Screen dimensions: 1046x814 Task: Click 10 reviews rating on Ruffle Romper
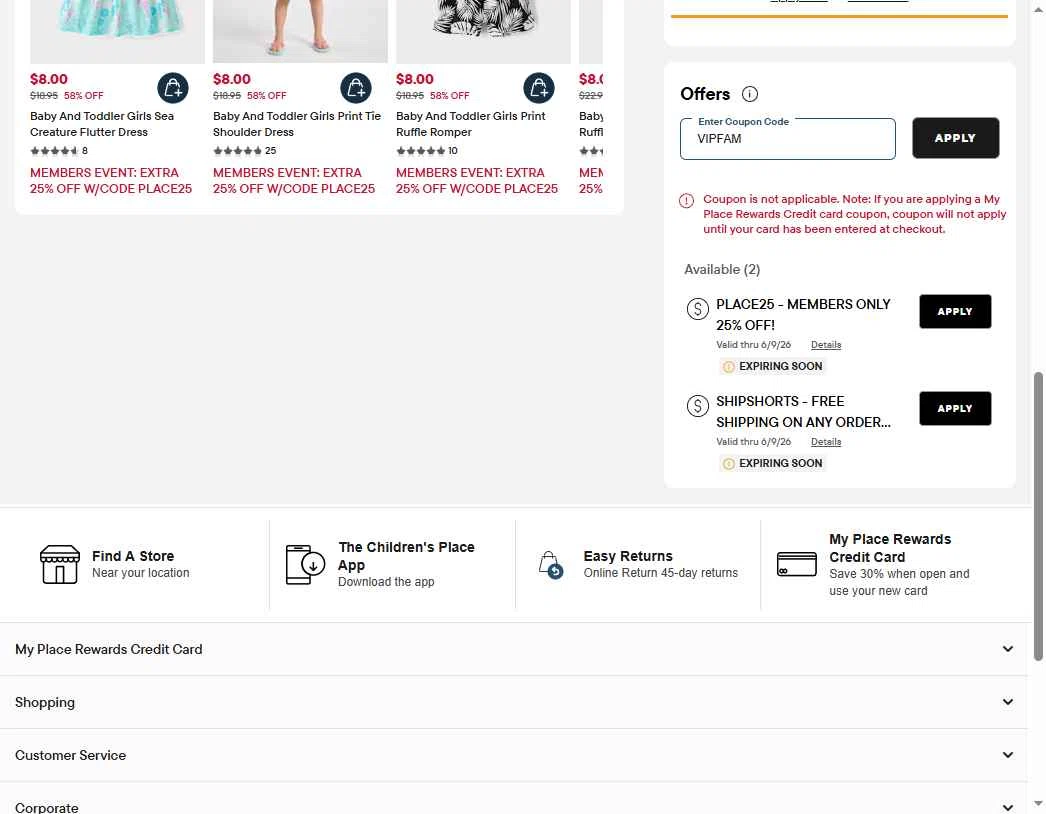click(x=427, y=151)
